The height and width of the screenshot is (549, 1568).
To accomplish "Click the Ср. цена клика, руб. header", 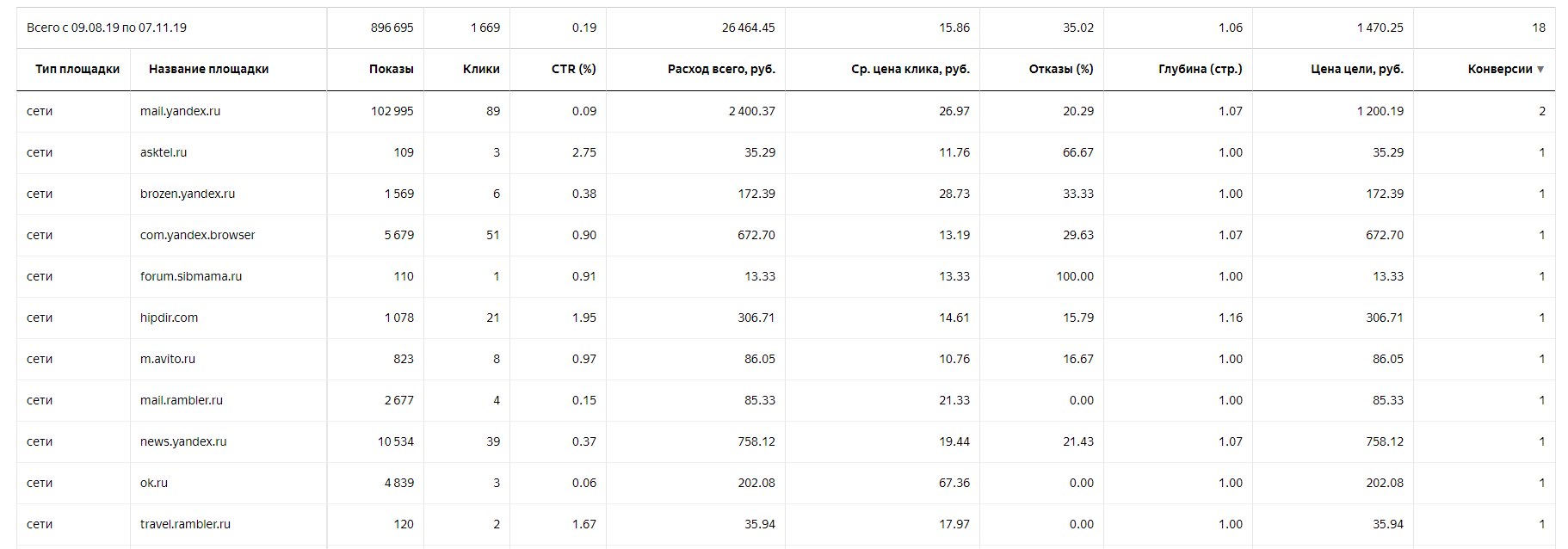I will pyautogui.click(x=911, y=69).
